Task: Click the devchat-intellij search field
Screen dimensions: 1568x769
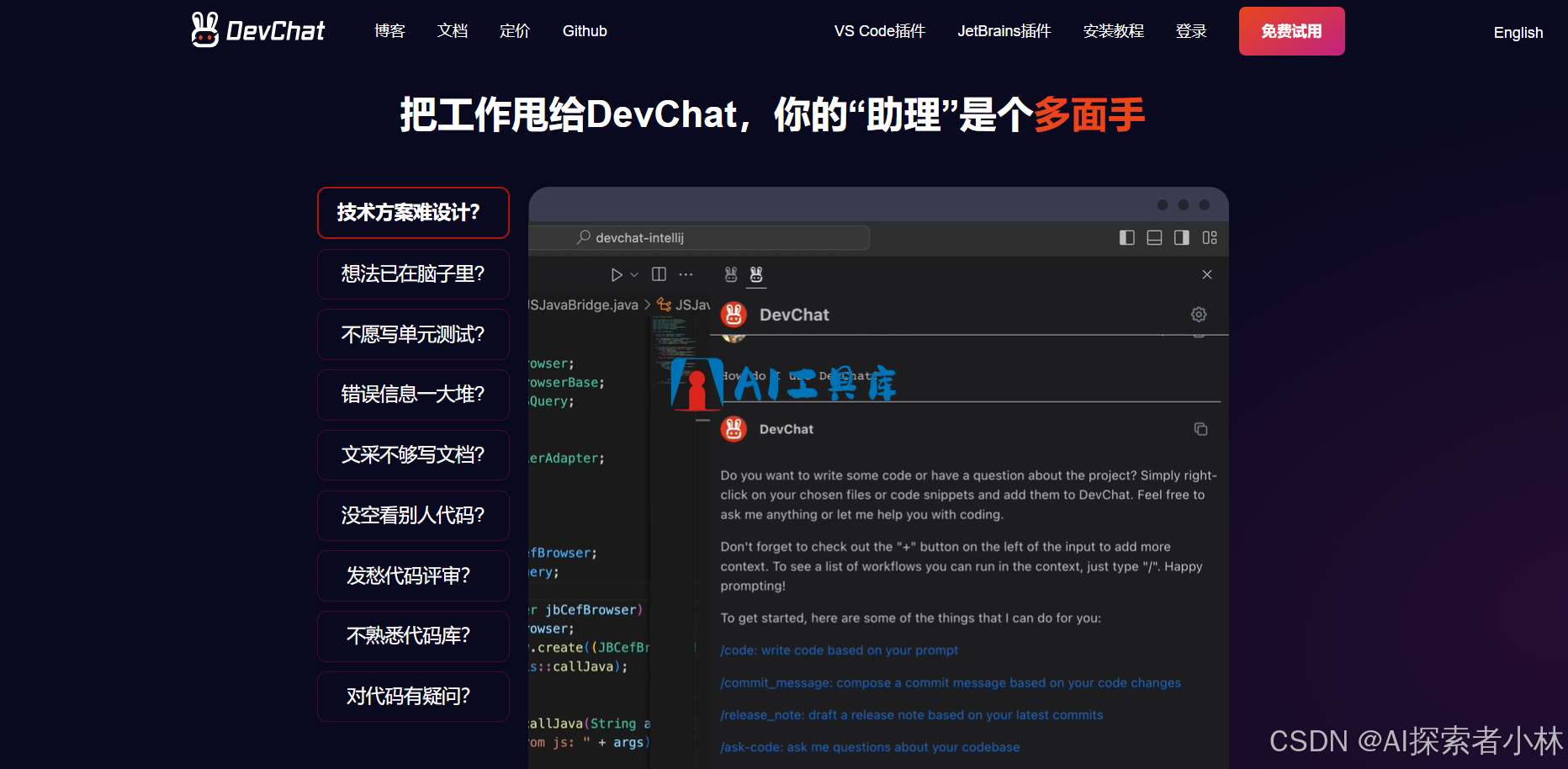Action: tap(699, 238)
